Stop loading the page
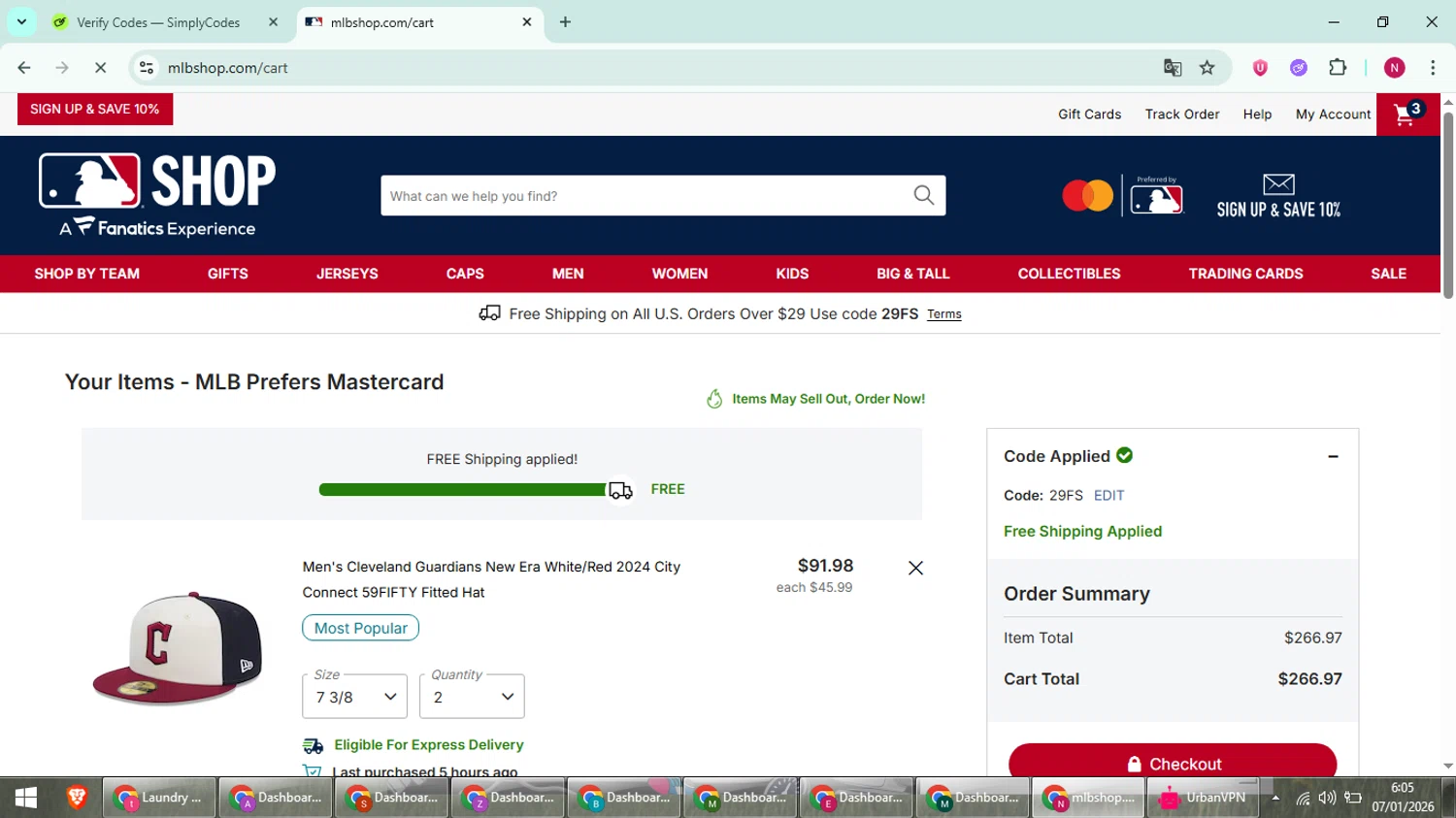This screenshot has height=818, width=1456. click(x=100, y=68)
